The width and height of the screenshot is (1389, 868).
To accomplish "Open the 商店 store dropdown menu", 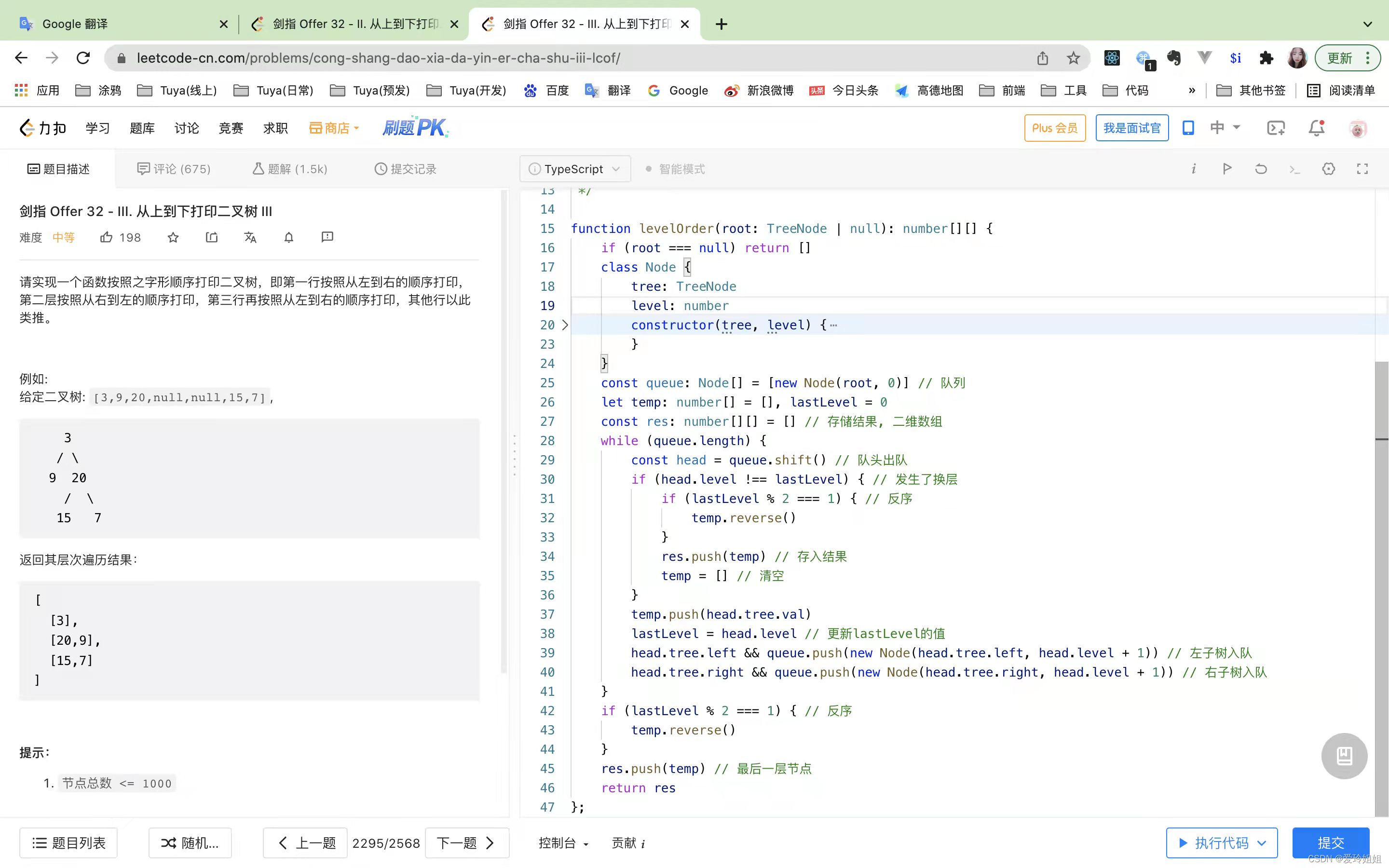I will pyautogui.click(x=334, y=128).
